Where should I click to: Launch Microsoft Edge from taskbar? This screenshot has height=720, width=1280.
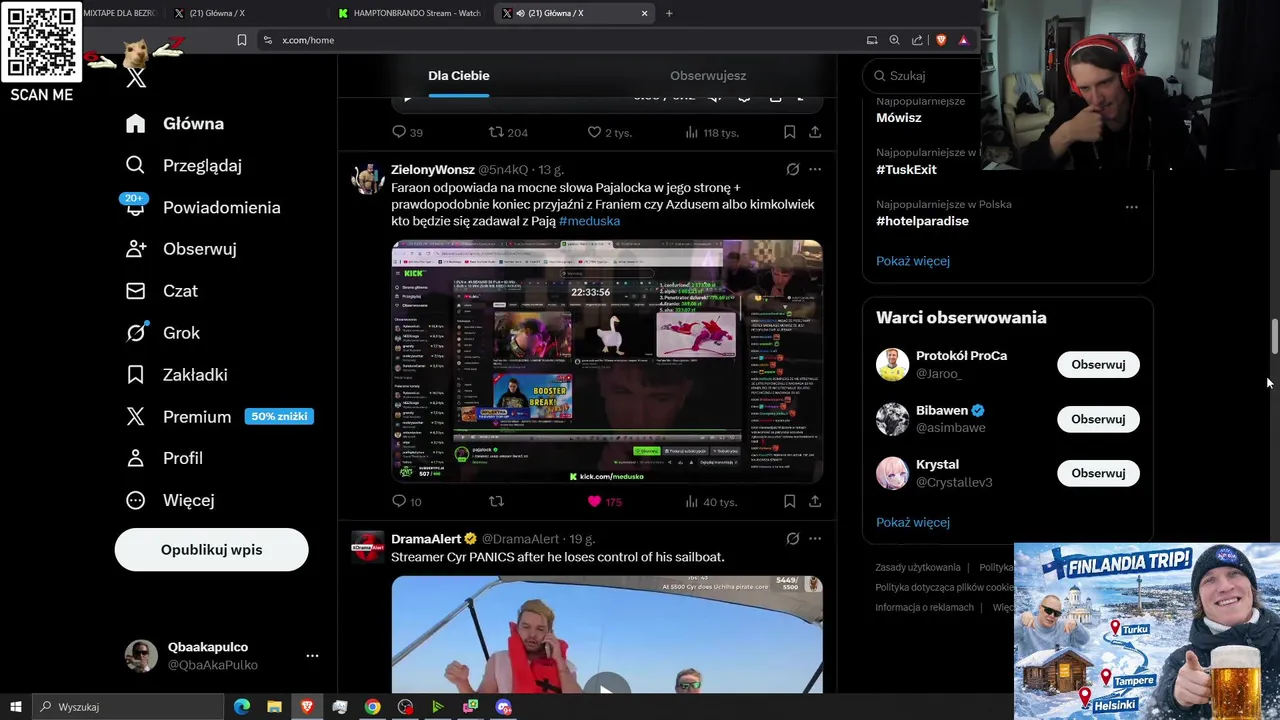[x=242, y=707]
